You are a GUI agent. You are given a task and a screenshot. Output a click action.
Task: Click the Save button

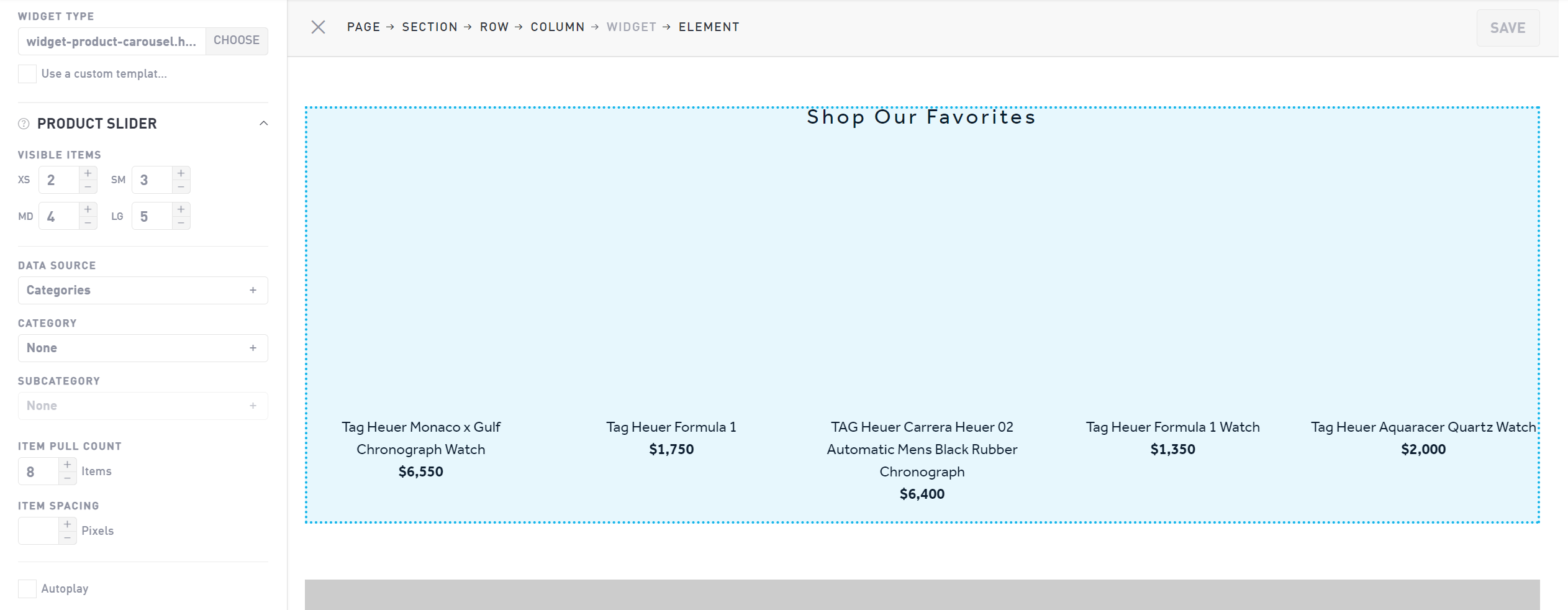point(1507,28)
